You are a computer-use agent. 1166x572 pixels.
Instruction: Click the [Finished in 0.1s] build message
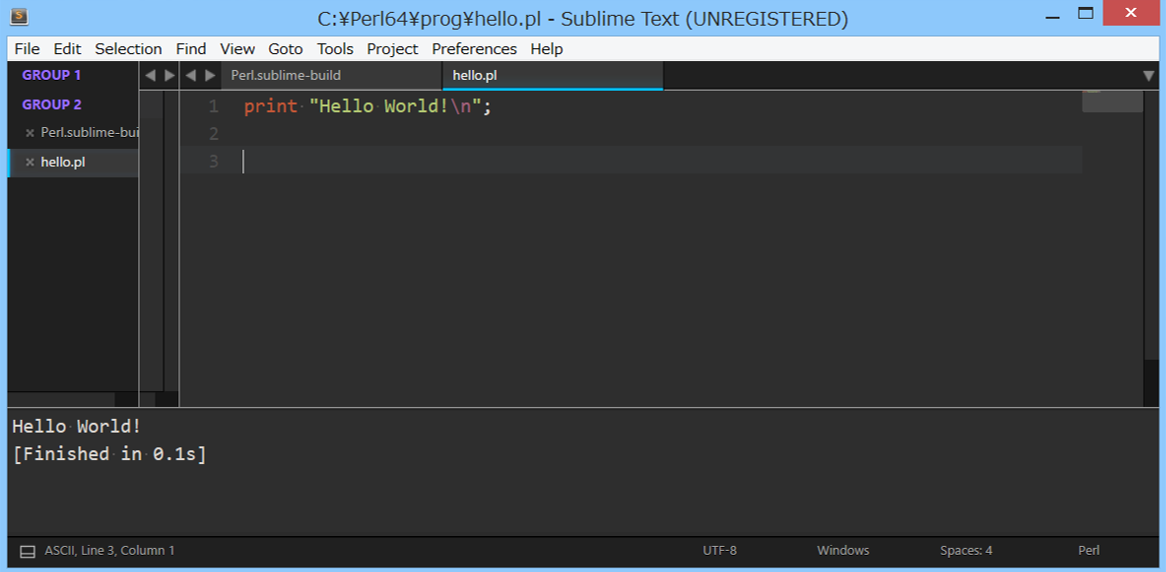(x=109, y=454)
